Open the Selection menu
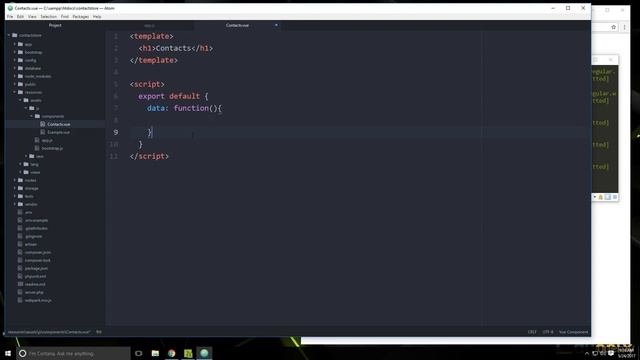The width and height of the screenshot is (640, 360). click(x=49, y=17)
